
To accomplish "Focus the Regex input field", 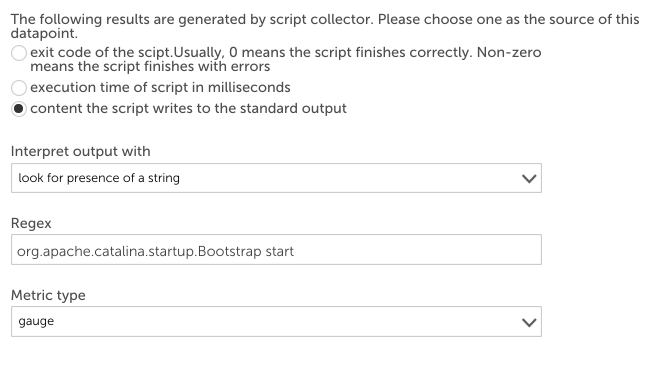I will [x=276, y=250].
